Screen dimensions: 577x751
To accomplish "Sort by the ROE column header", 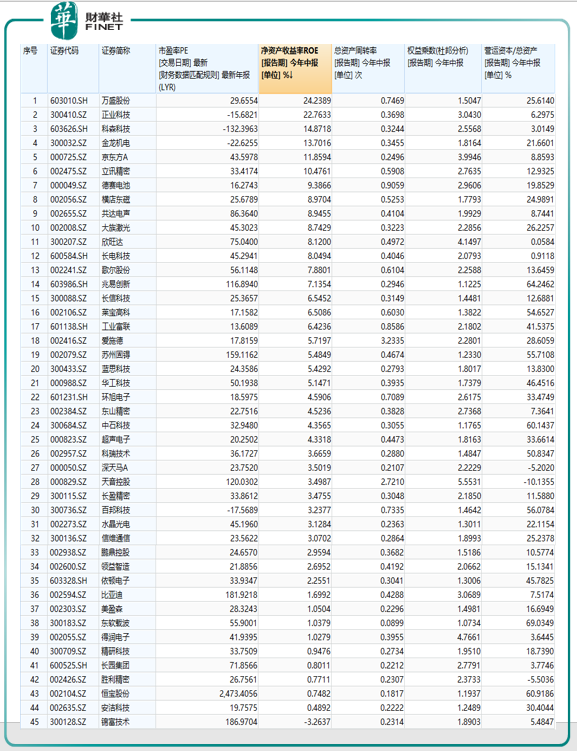I will click(295, 69).
